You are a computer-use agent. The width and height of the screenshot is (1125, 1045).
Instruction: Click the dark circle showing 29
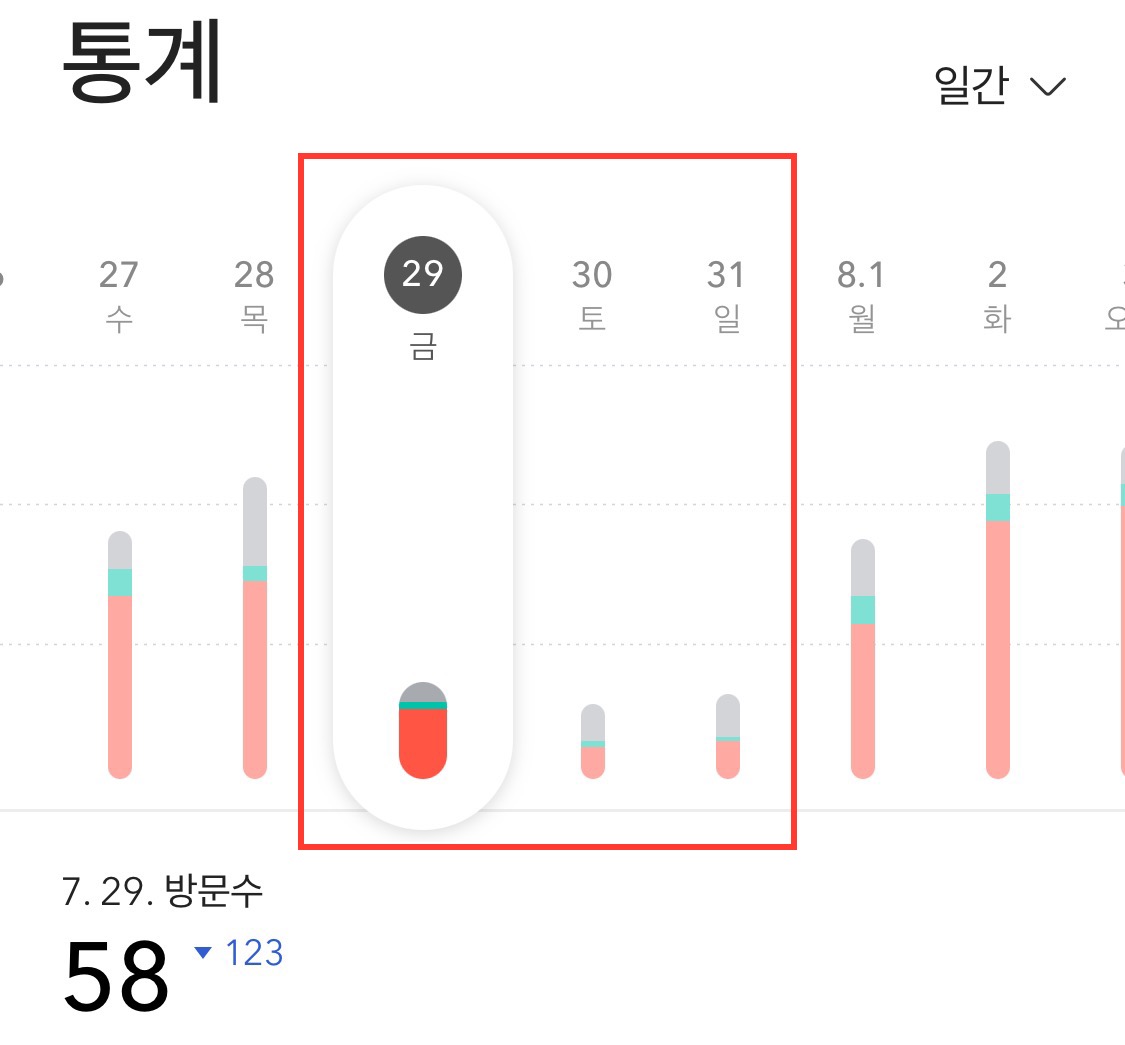pyautogui.click(x=422, y=274)
